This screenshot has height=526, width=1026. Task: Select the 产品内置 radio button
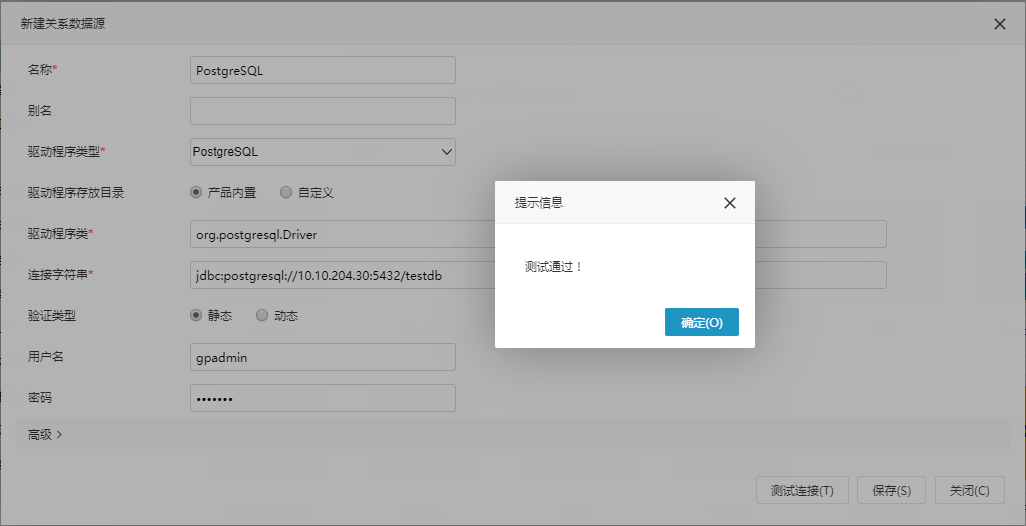[x=196, y=192]
